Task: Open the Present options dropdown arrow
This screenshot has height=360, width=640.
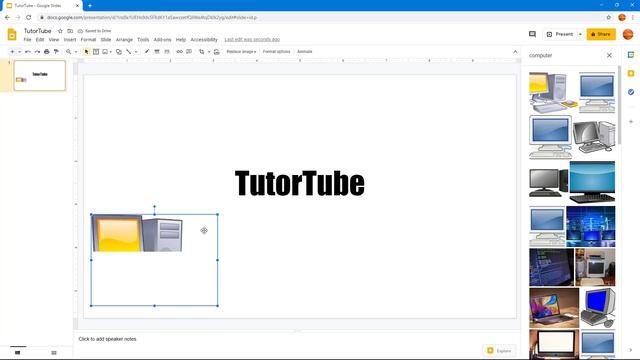Action: click(580, 34)
